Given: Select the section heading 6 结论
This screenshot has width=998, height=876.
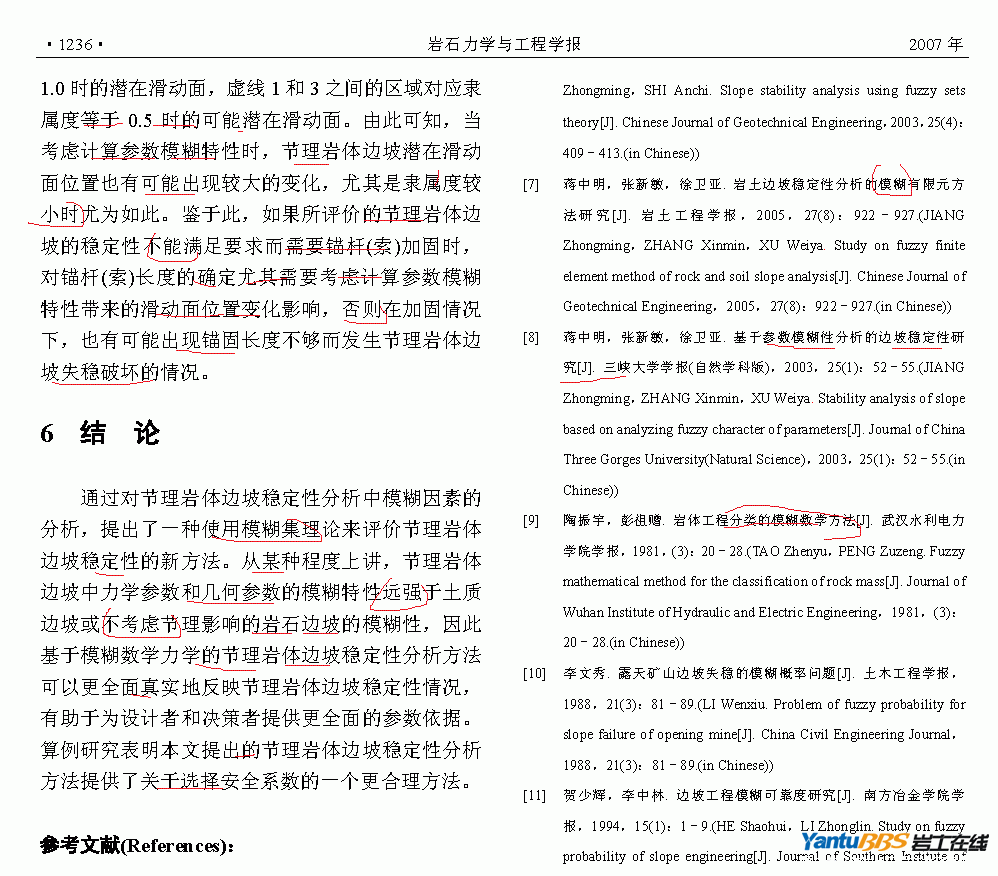Looking at the screenshot, I should coord(100,434).
